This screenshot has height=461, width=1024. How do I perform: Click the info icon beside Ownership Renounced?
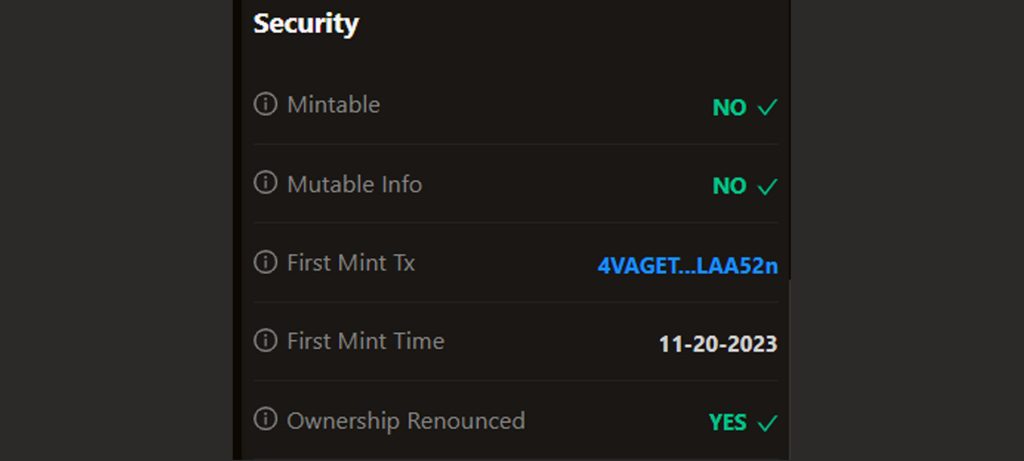click(265, 419)
